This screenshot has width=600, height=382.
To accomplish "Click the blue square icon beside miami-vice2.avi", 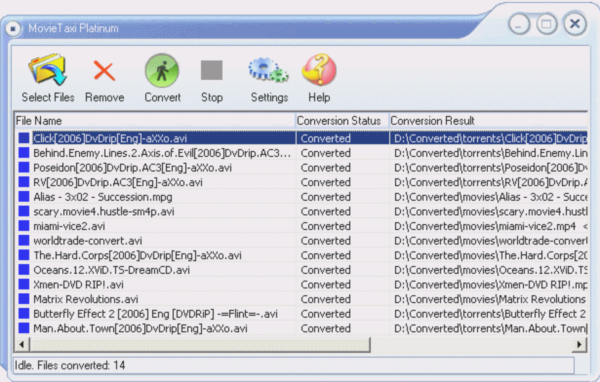I will click(x=24, y=226).
